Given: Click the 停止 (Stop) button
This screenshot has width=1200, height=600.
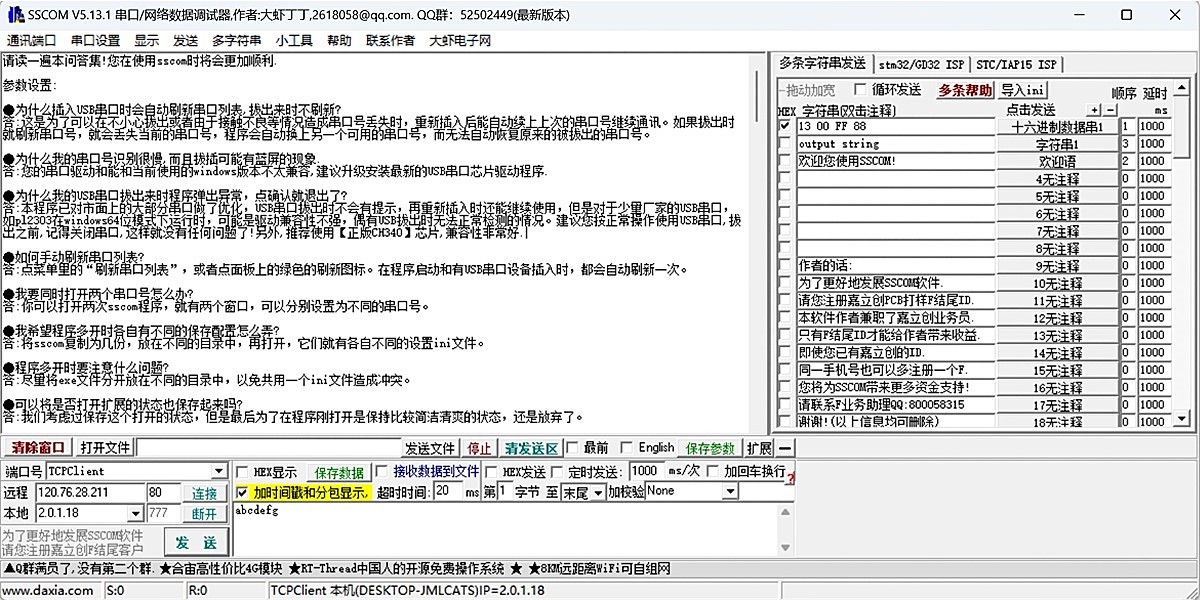Looking at the screenshot, I should (479, 447).
